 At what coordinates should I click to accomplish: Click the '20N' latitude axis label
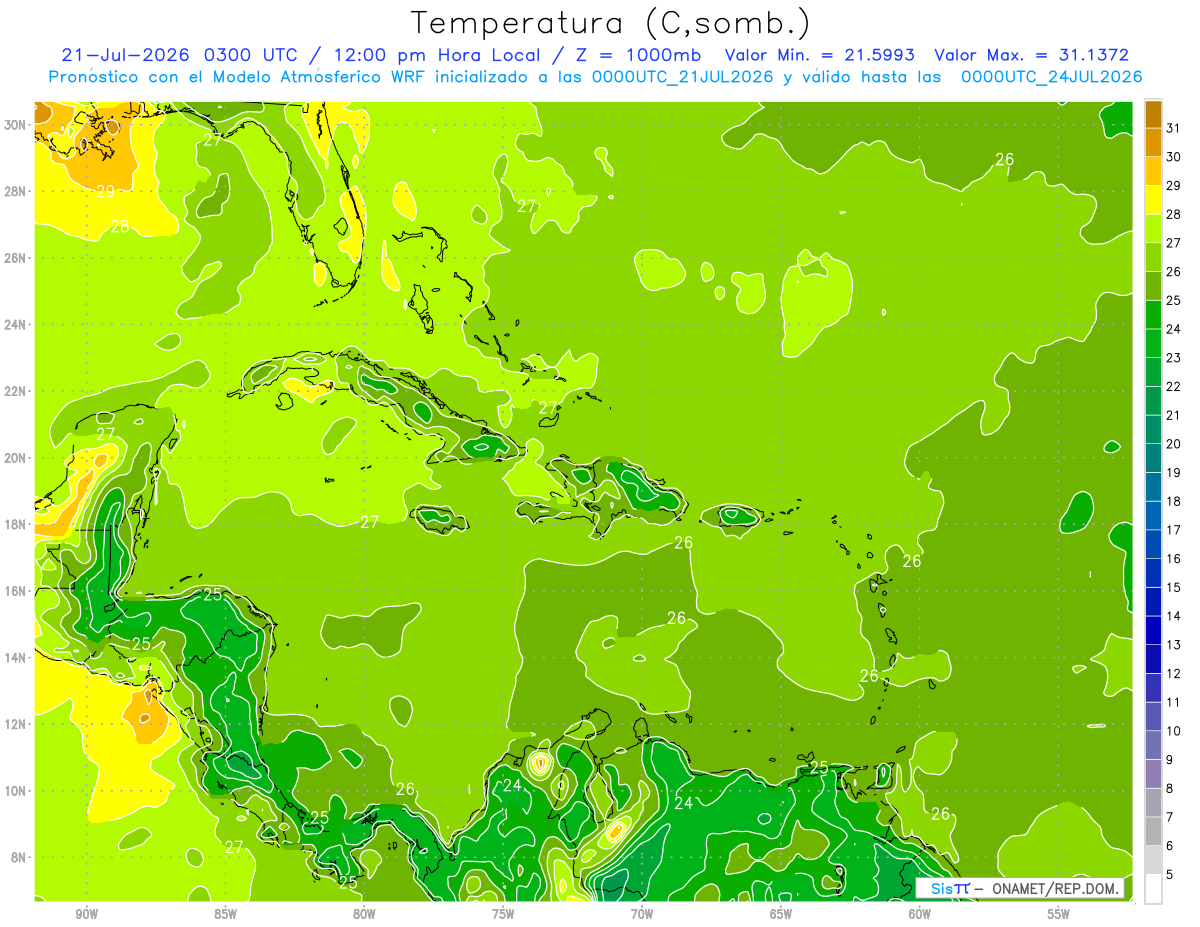pyautogui.click(x=15, y=458)
